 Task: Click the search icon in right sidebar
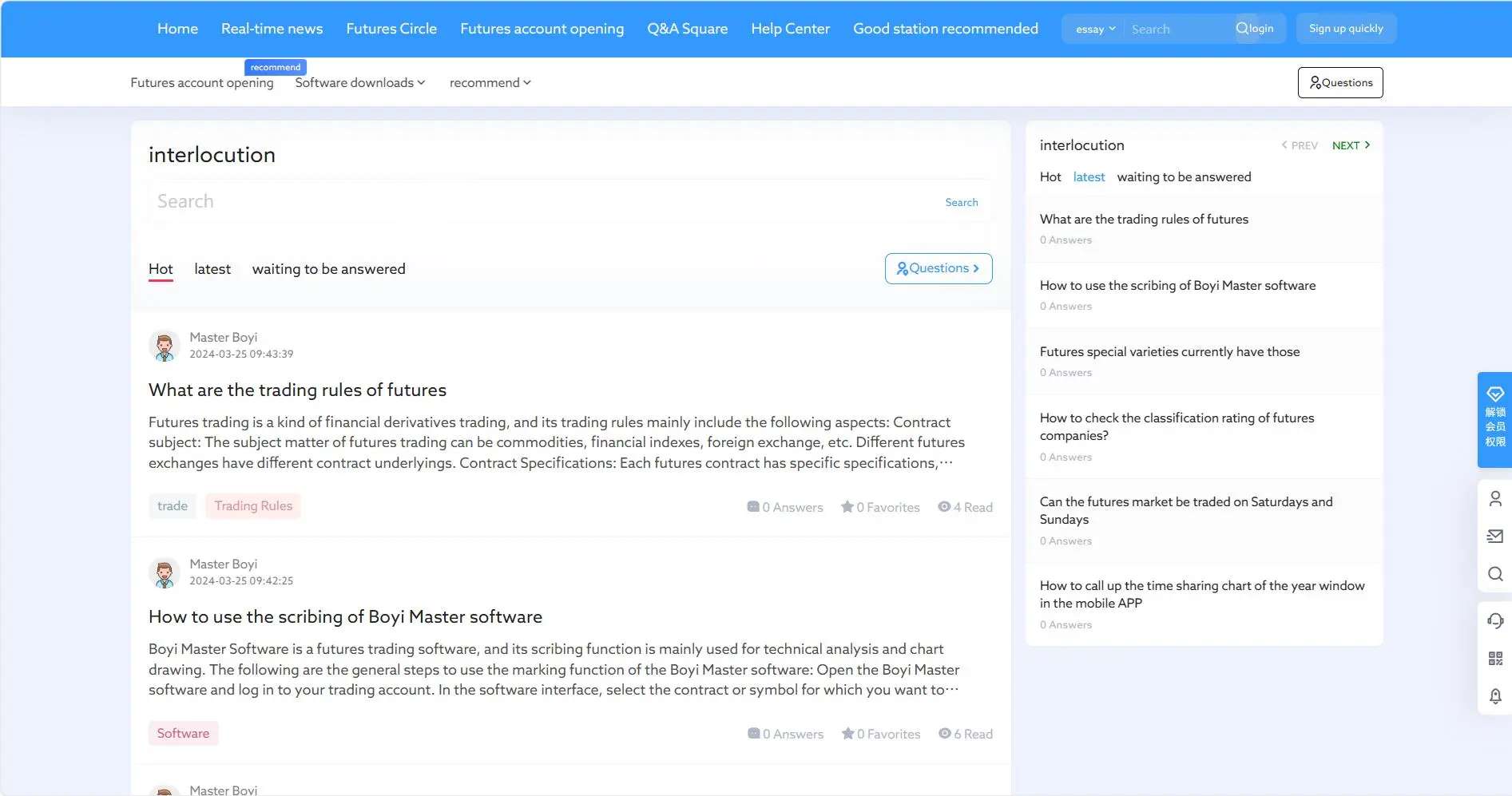point(1495,574)
